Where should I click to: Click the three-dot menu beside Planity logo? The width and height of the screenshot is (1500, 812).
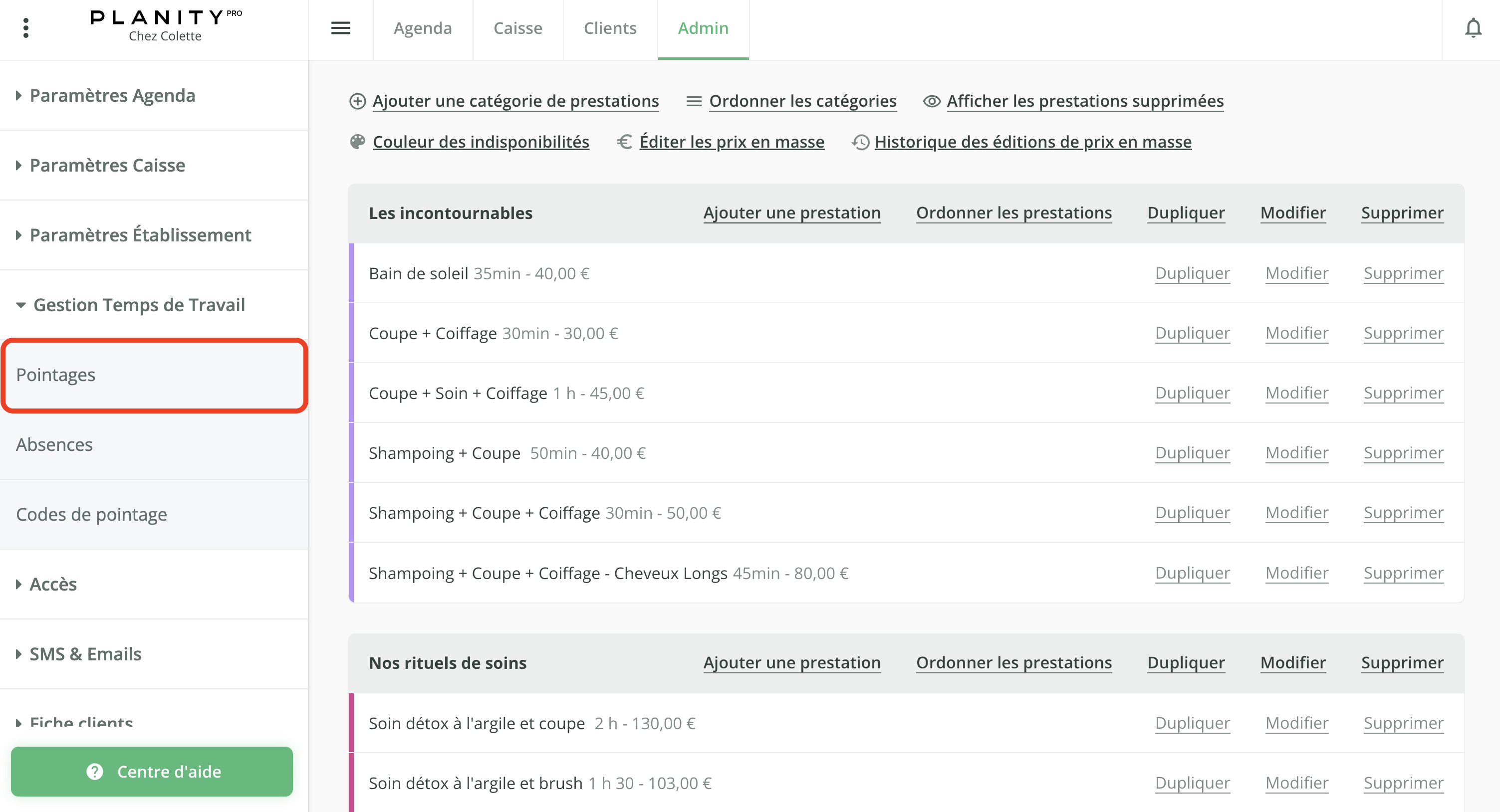25,27
